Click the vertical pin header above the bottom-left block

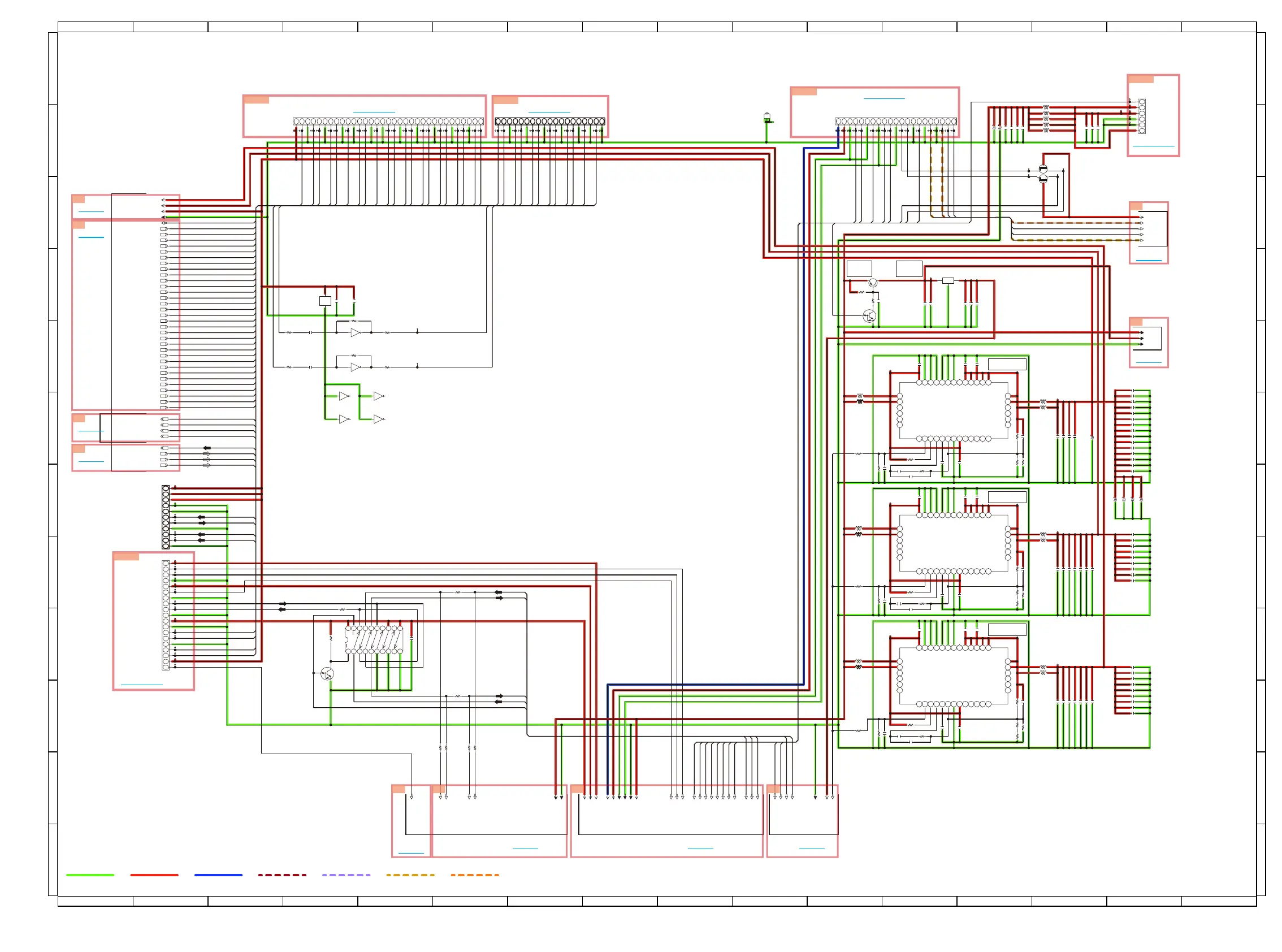166,517
